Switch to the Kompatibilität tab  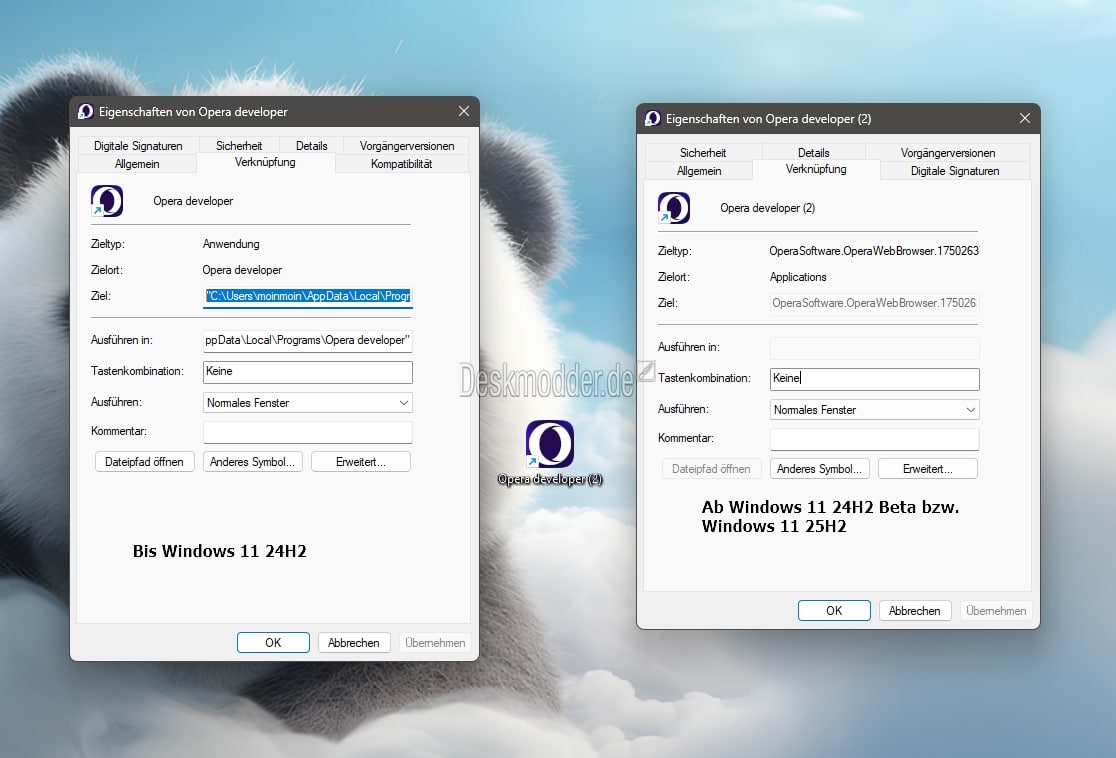(x=401, y=164)
